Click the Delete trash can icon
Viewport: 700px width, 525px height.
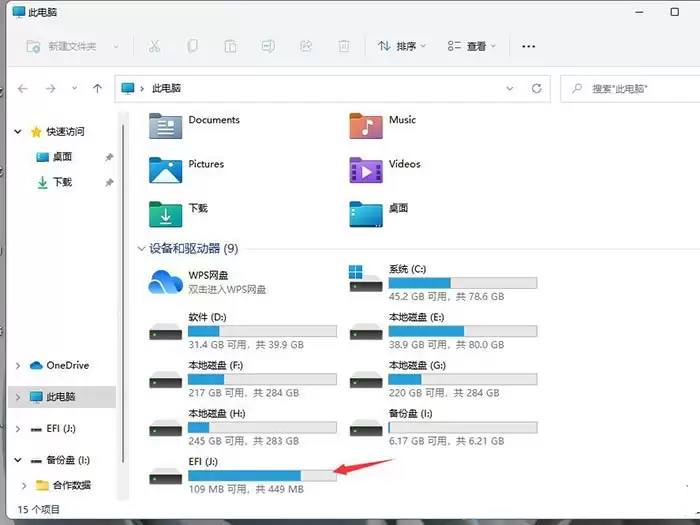pyautogui.click(x=344, y=46)
